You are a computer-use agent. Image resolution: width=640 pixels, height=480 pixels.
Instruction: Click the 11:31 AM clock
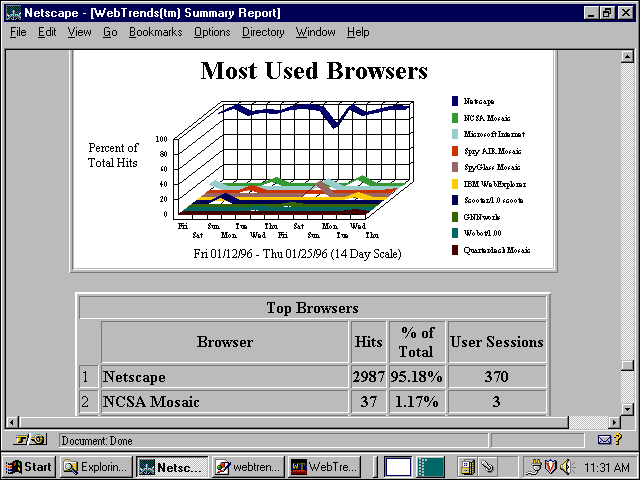click(x=607, y=467)
